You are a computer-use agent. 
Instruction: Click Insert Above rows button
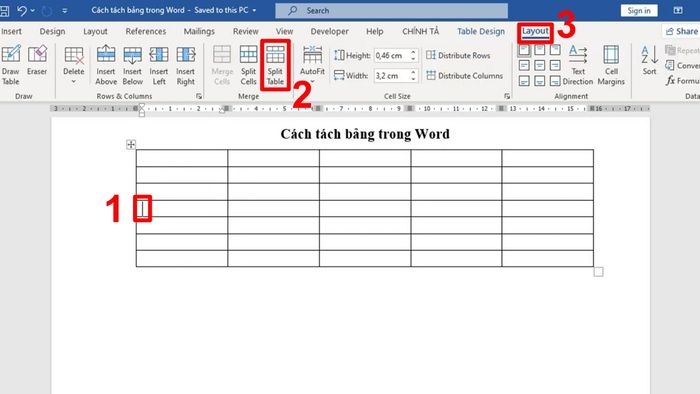pos(106,65)
